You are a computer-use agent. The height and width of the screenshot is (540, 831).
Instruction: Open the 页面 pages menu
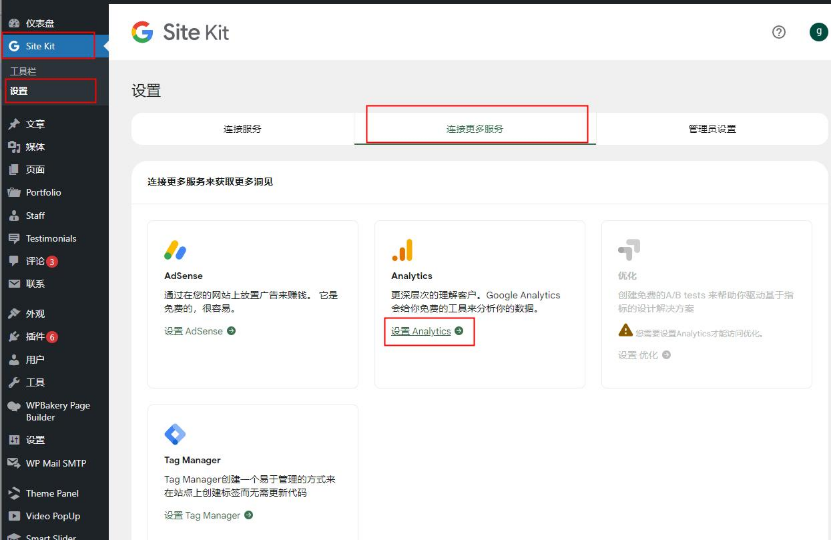point(35,170)
